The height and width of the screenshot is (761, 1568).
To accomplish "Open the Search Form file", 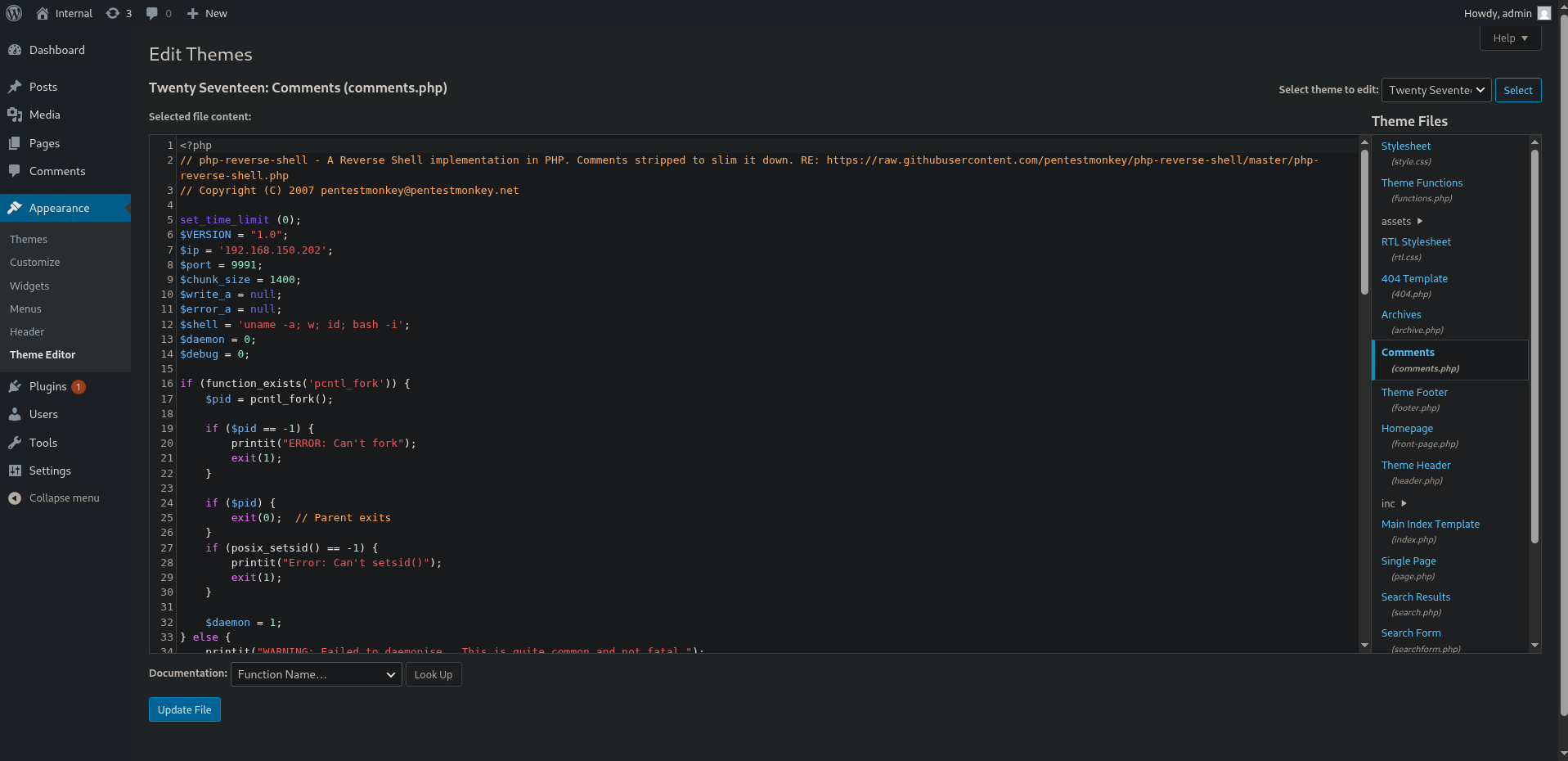I will [x=1411, y=633].
